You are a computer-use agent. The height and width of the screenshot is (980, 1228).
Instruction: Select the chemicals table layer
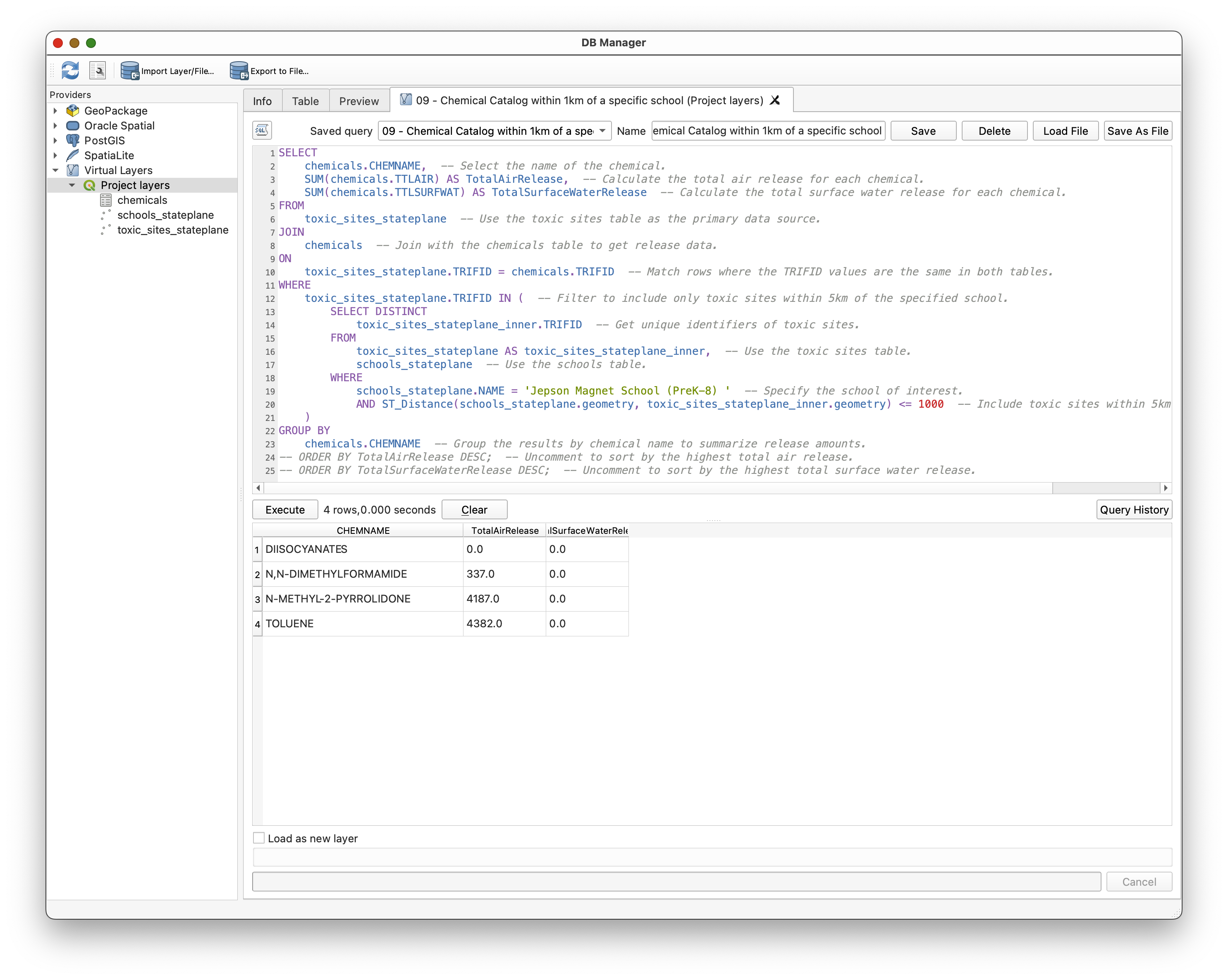point(142,200)
